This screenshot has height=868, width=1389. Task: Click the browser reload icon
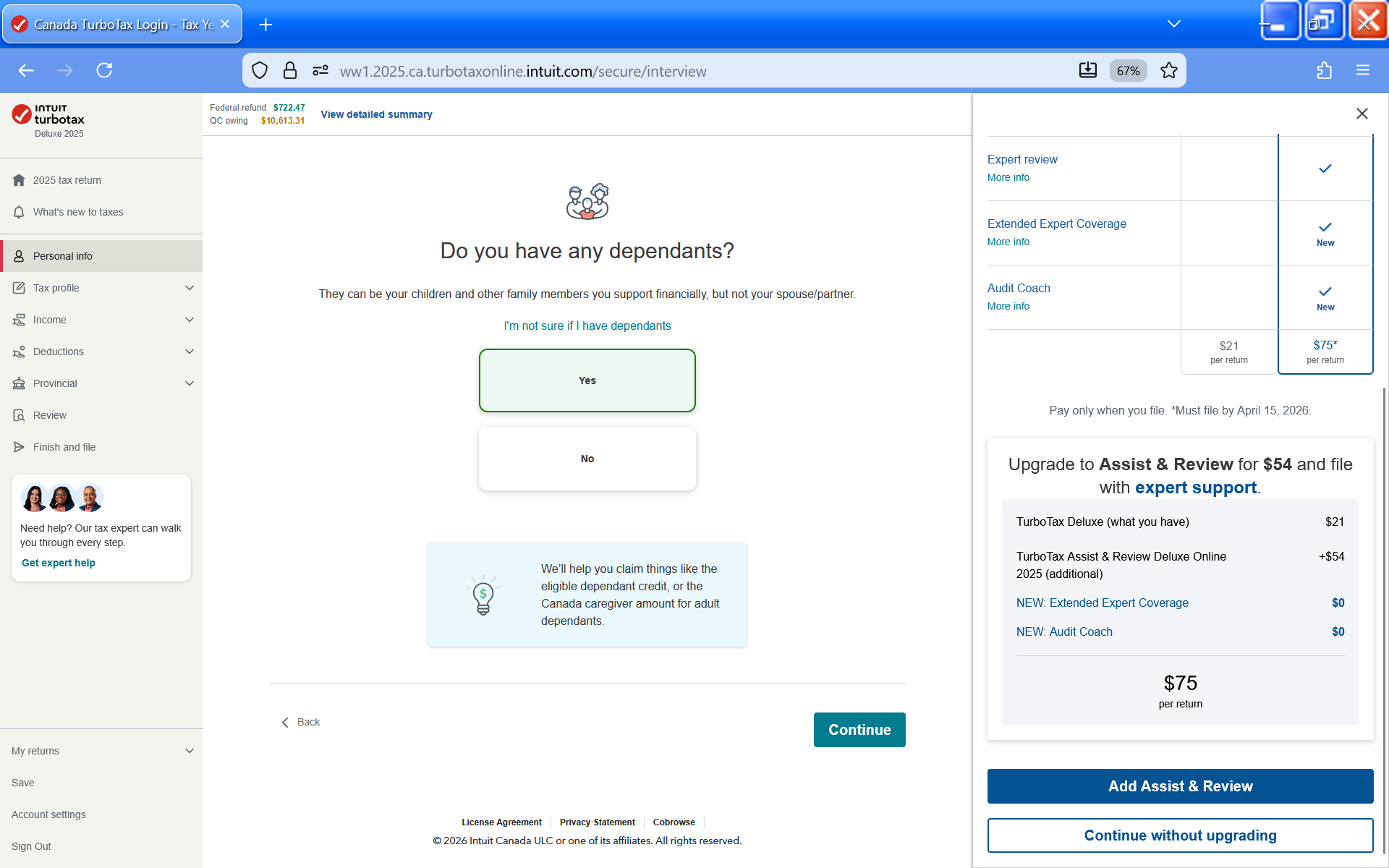pyautogui.click(x=104, y=70)
